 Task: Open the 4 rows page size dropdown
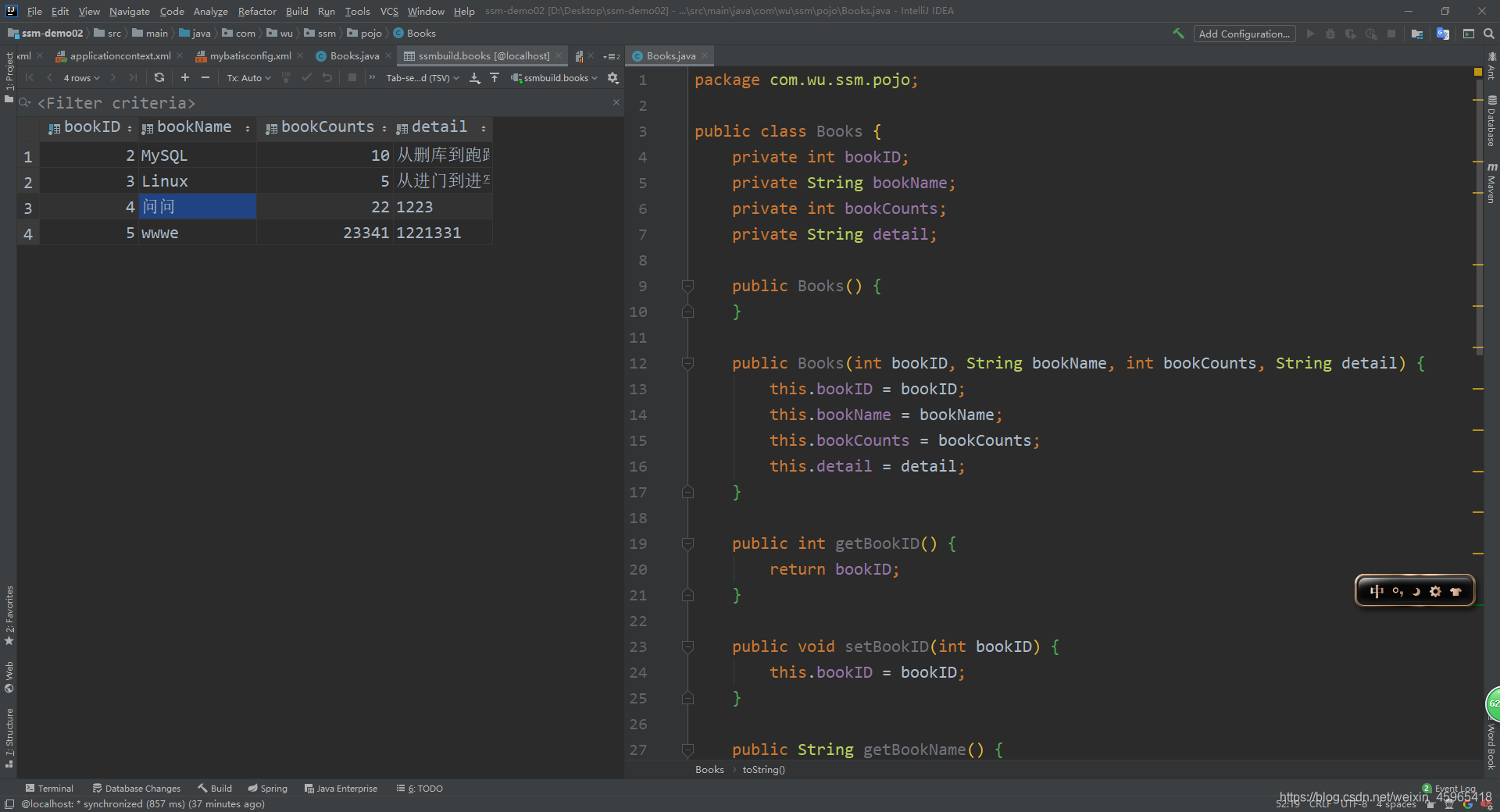tap(81, 77)
